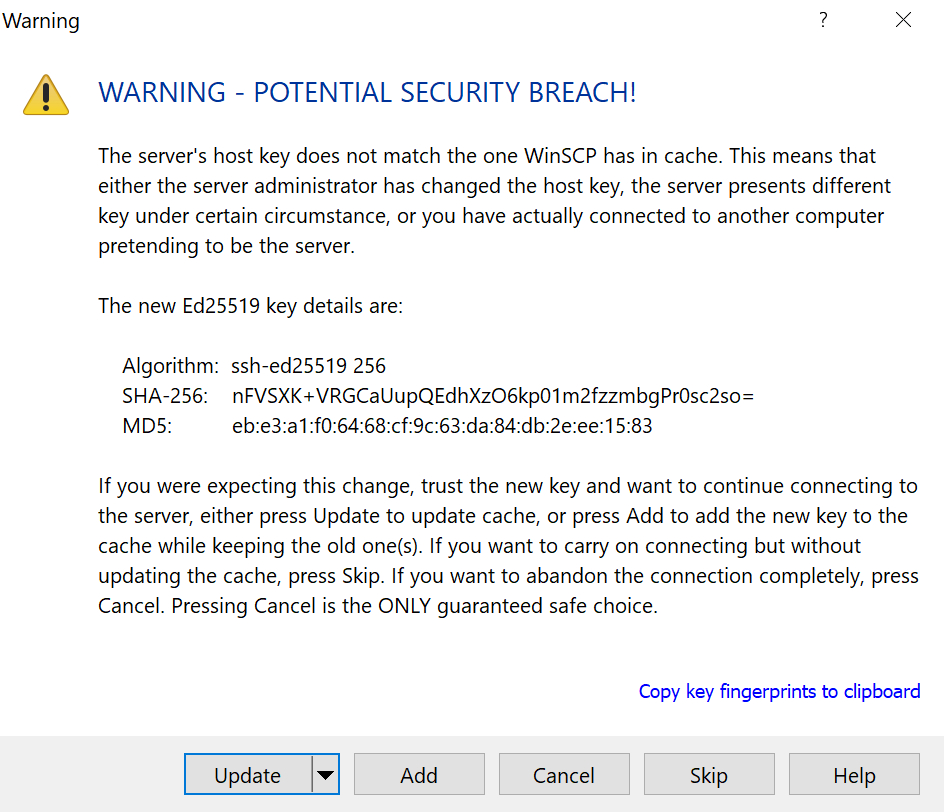Copy key fingerprints to clipboard
The width and height of the screenshot is (944, 812).
[779, 691]
